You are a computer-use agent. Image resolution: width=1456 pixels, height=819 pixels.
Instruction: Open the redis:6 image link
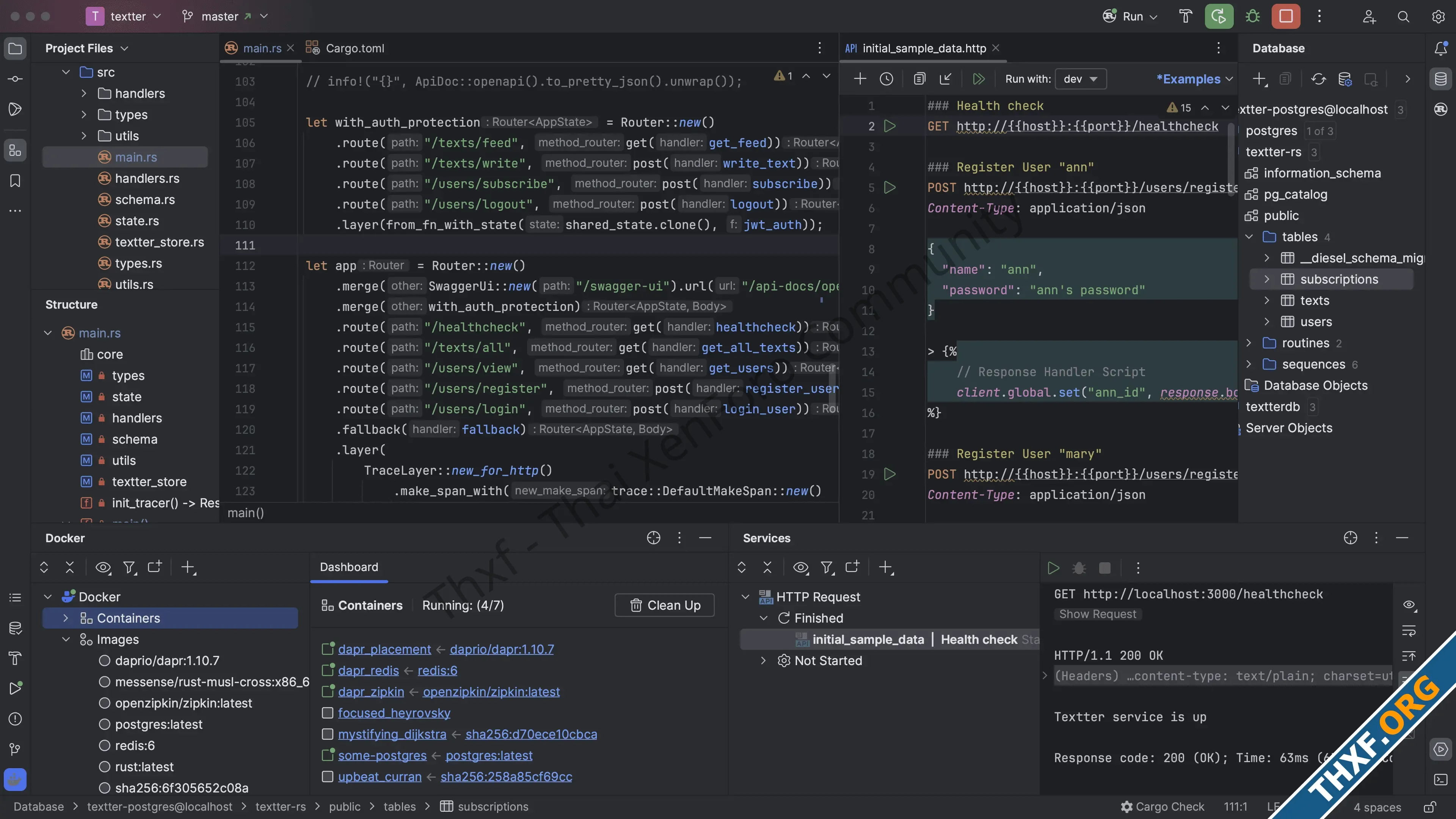(438, 671)
